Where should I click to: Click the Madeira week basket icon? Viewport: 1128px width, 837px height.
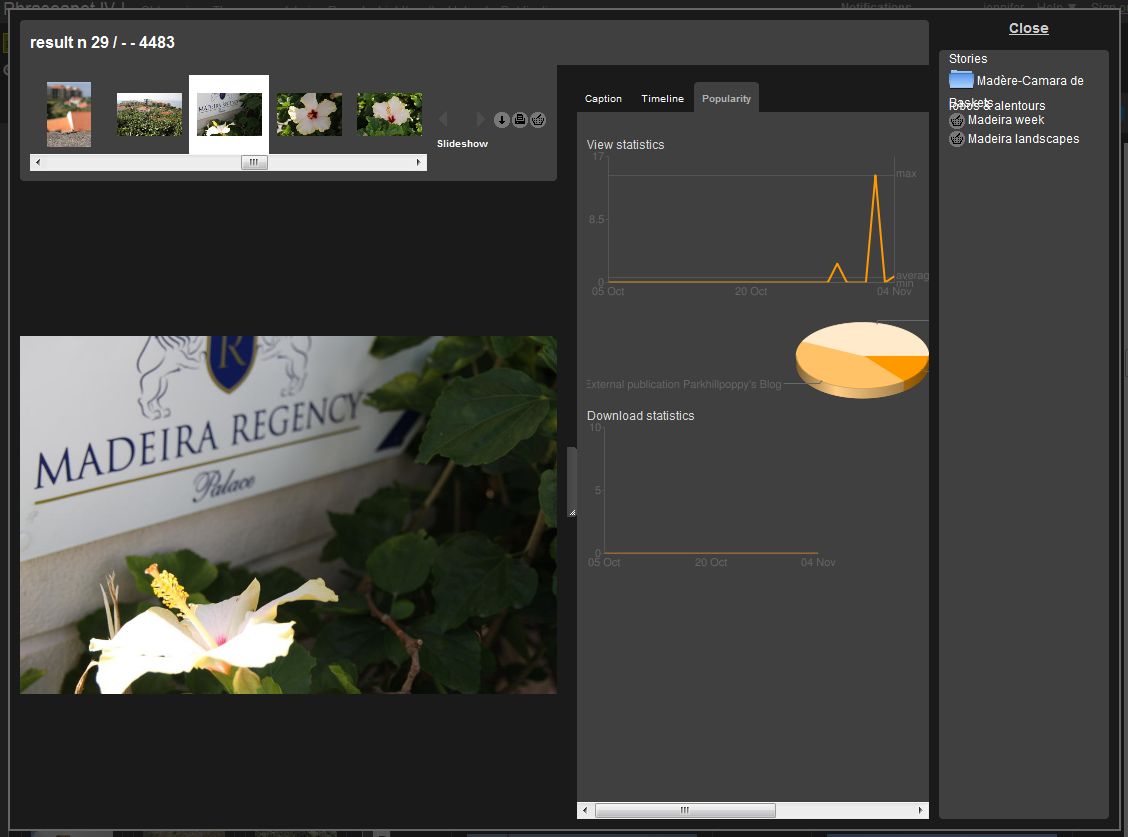pos(957,120)
